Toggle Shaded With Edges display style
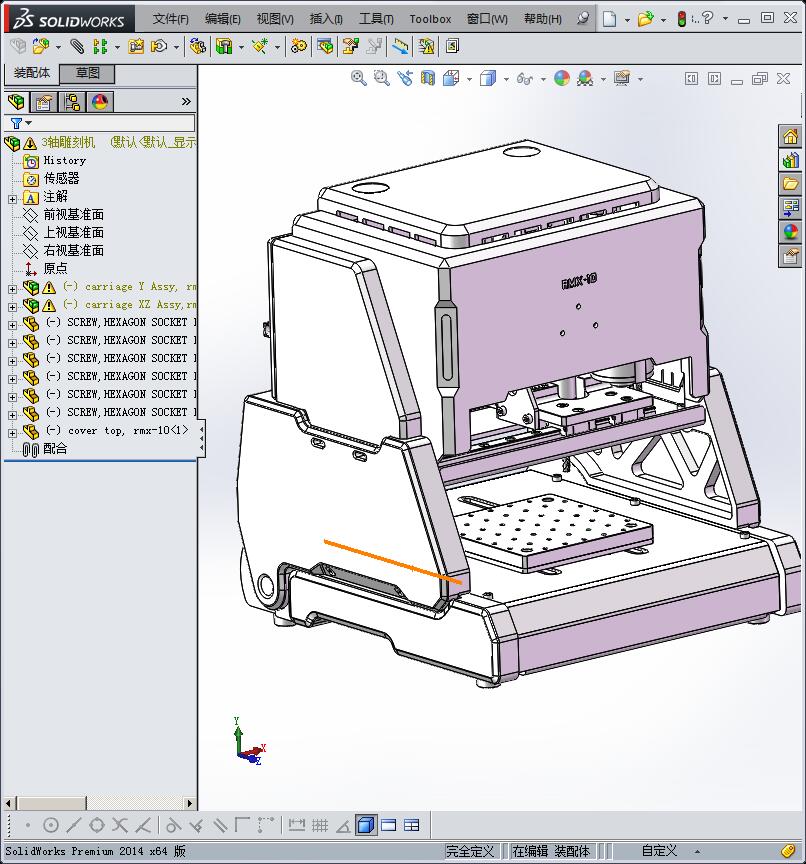Viewport: 806px width, 864px height. [x=366, y=825]
